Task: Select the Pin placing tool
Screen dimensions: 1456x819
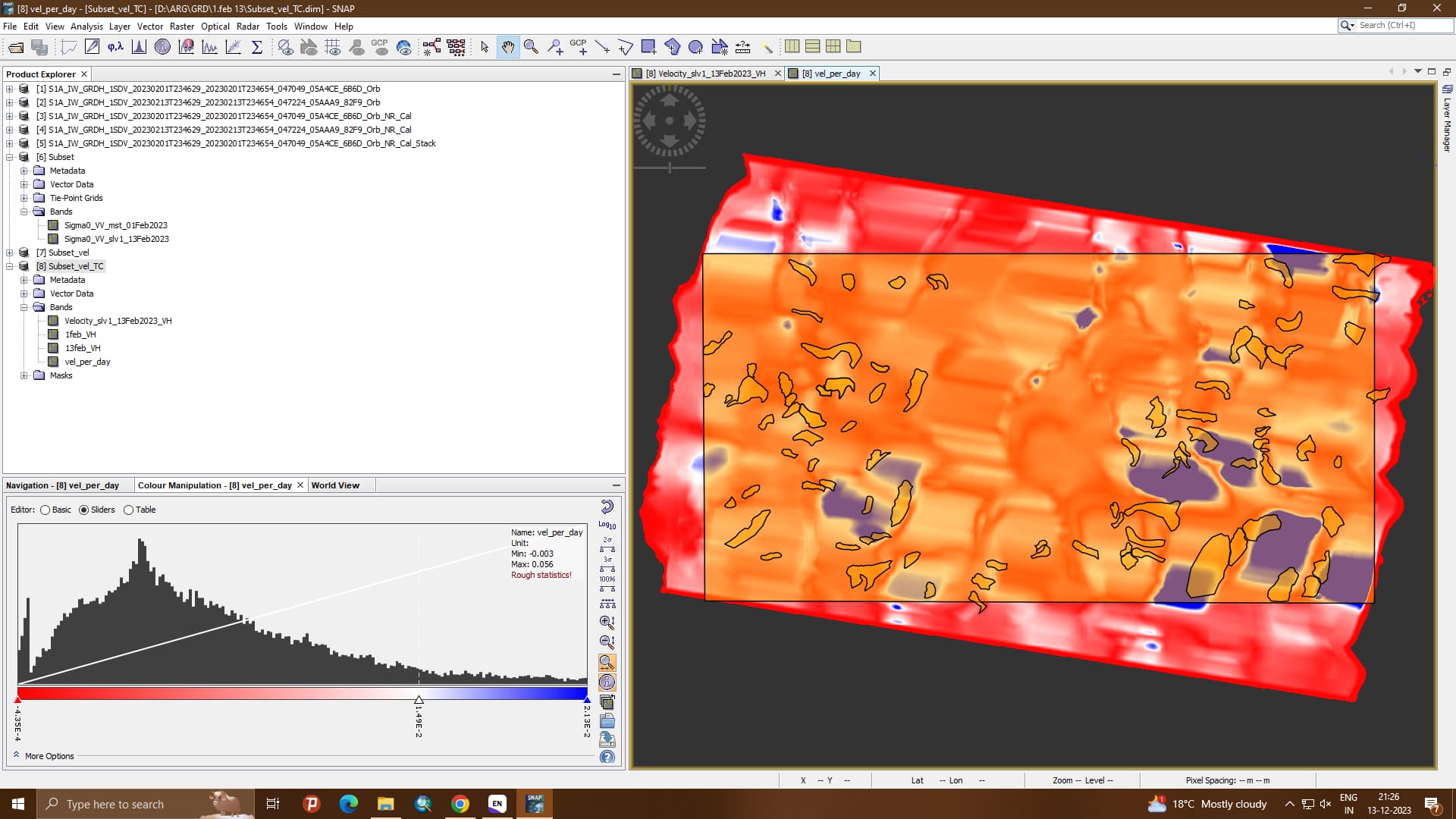Action: [556, 46]
